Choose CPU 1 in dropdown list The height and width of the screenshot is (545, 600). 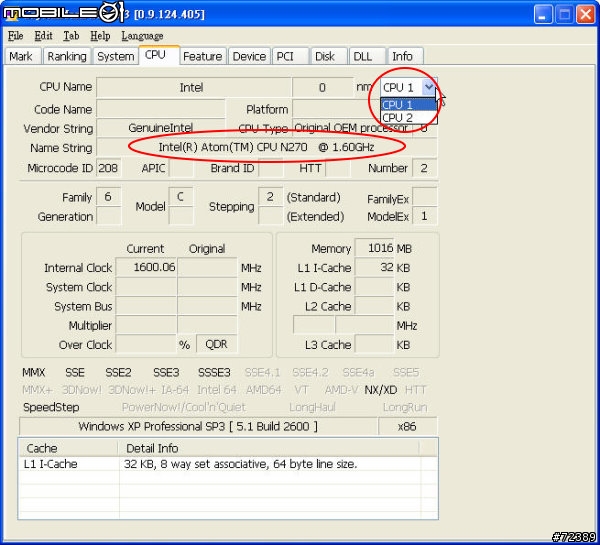408,104
